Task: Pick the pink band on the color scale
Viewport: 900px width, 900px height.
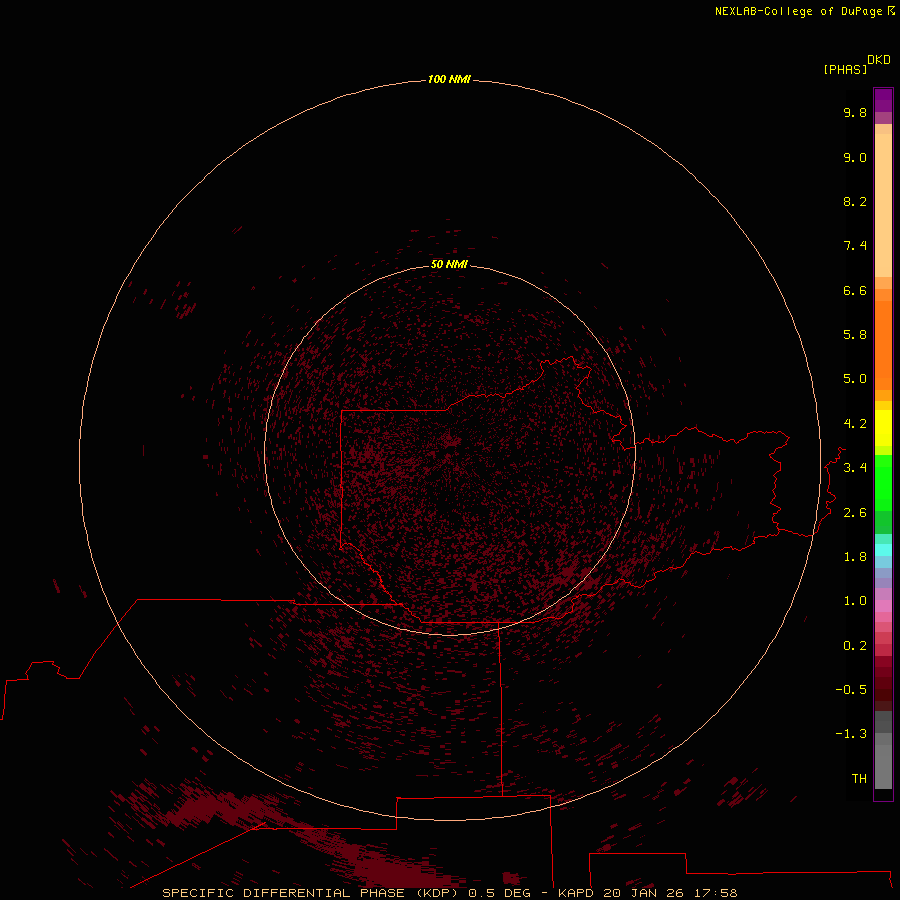Action: click(x=883, y=606)
